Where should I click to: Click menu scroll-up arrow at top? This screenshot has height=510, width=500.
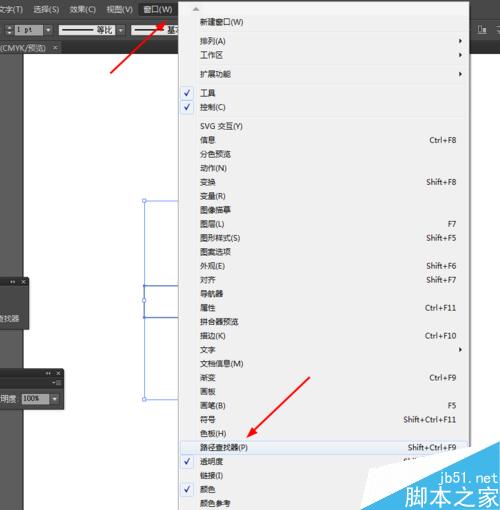tap(196, 9)
